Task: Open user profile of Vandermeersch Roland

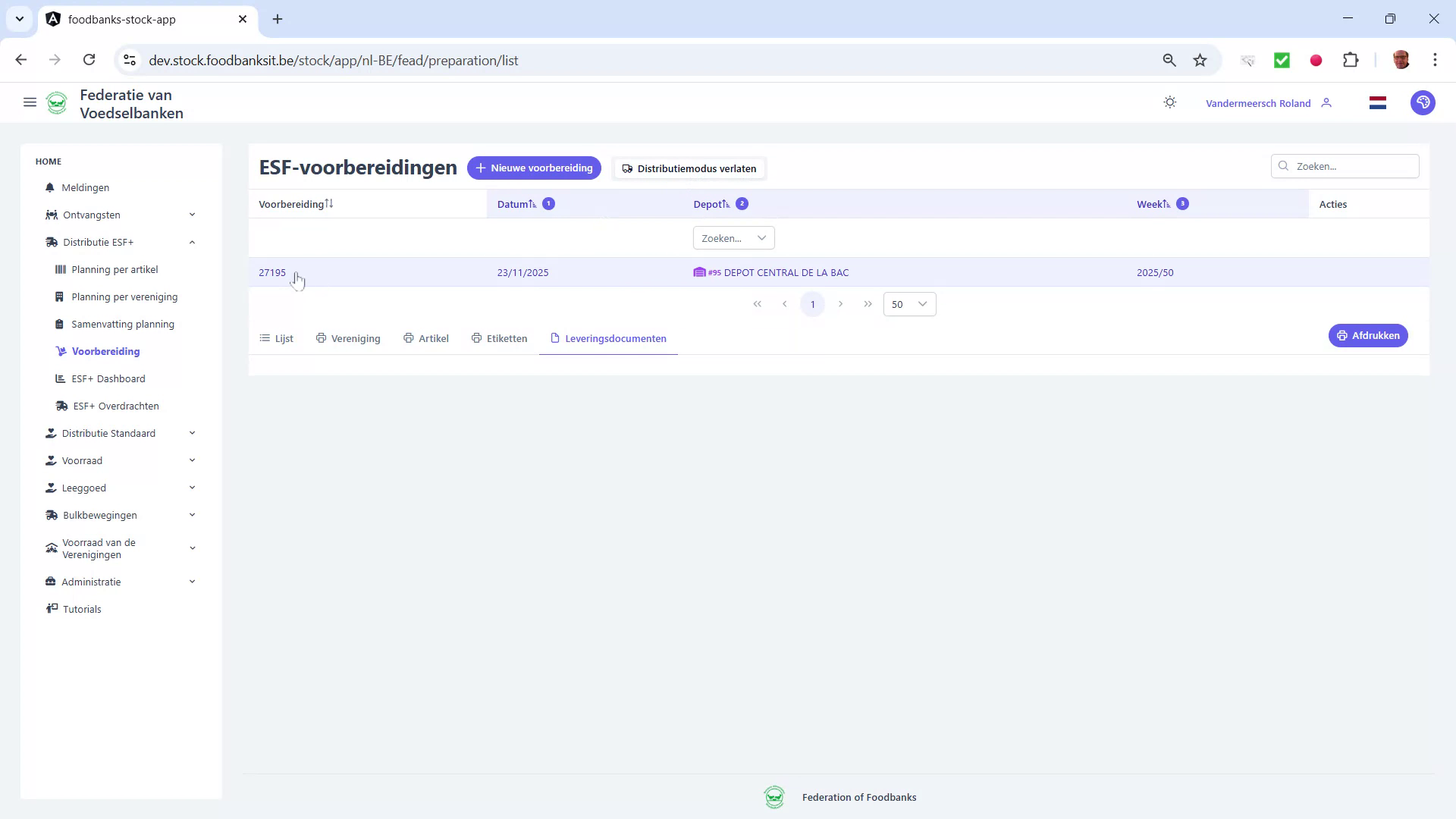Action: [x=1259, y=103]
